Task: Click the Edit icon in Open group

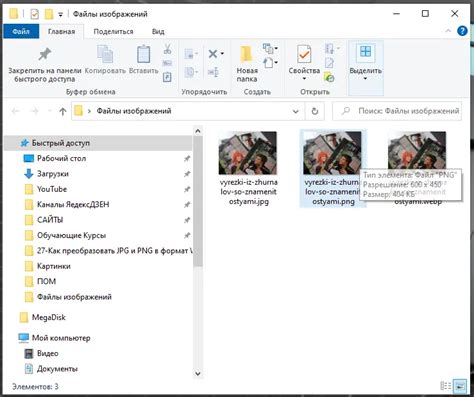Action: coord(329,63)
